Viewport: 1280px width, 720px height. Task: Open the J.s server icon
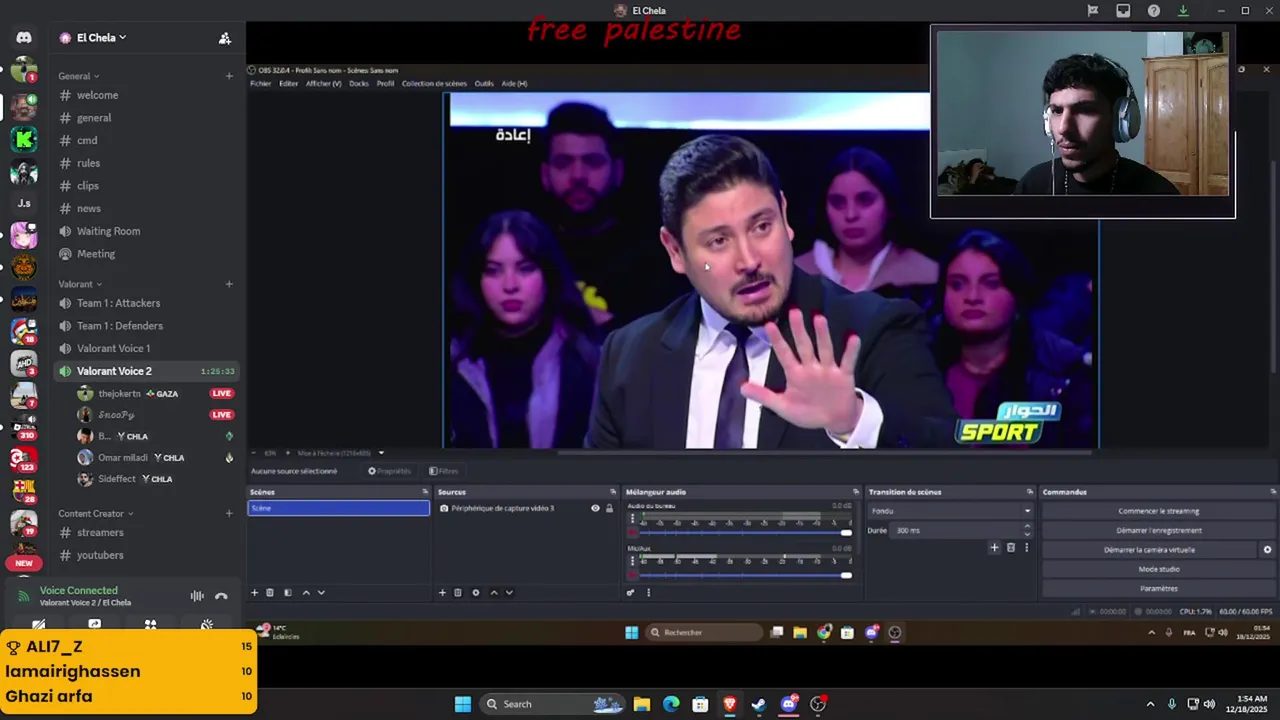coord(24,203)
